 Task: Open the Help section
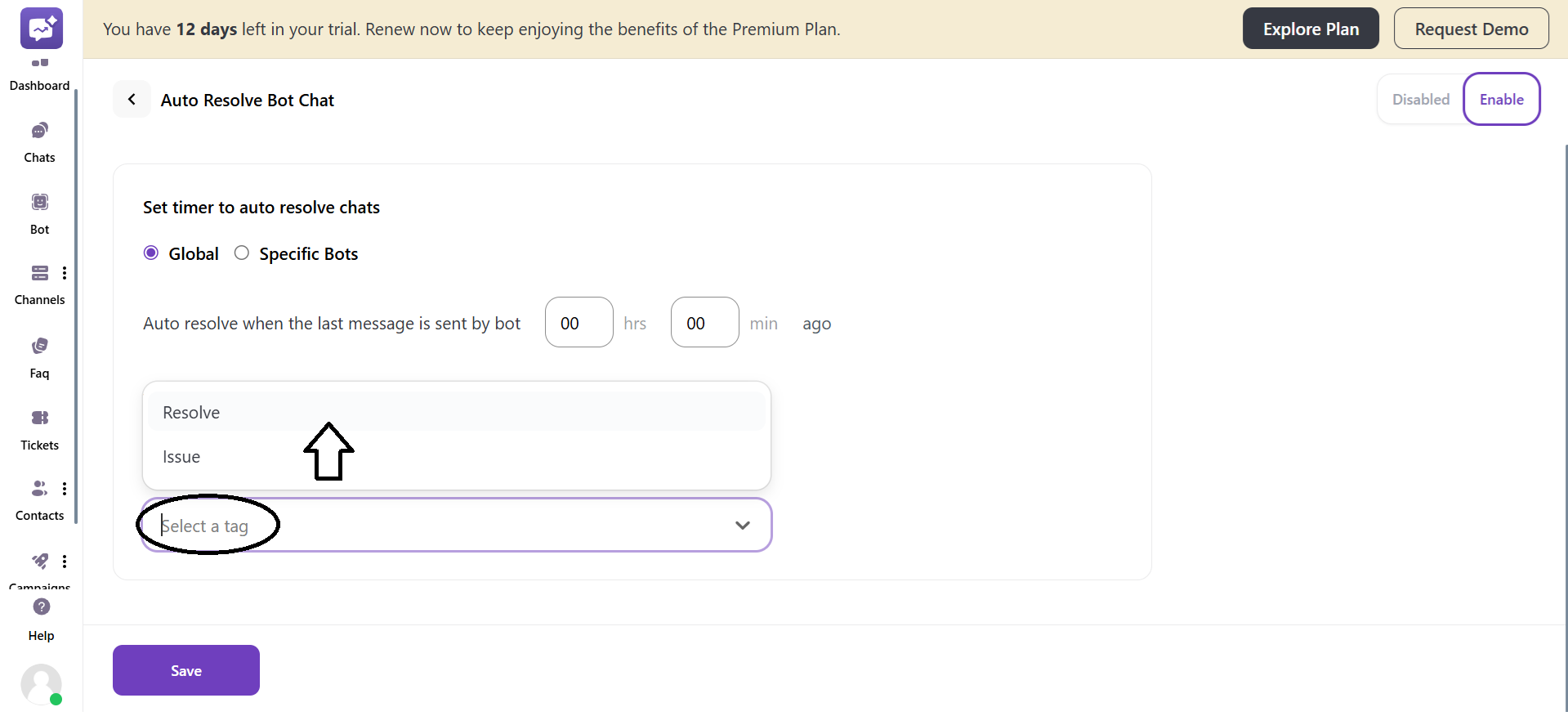click(x=40, y=617)
